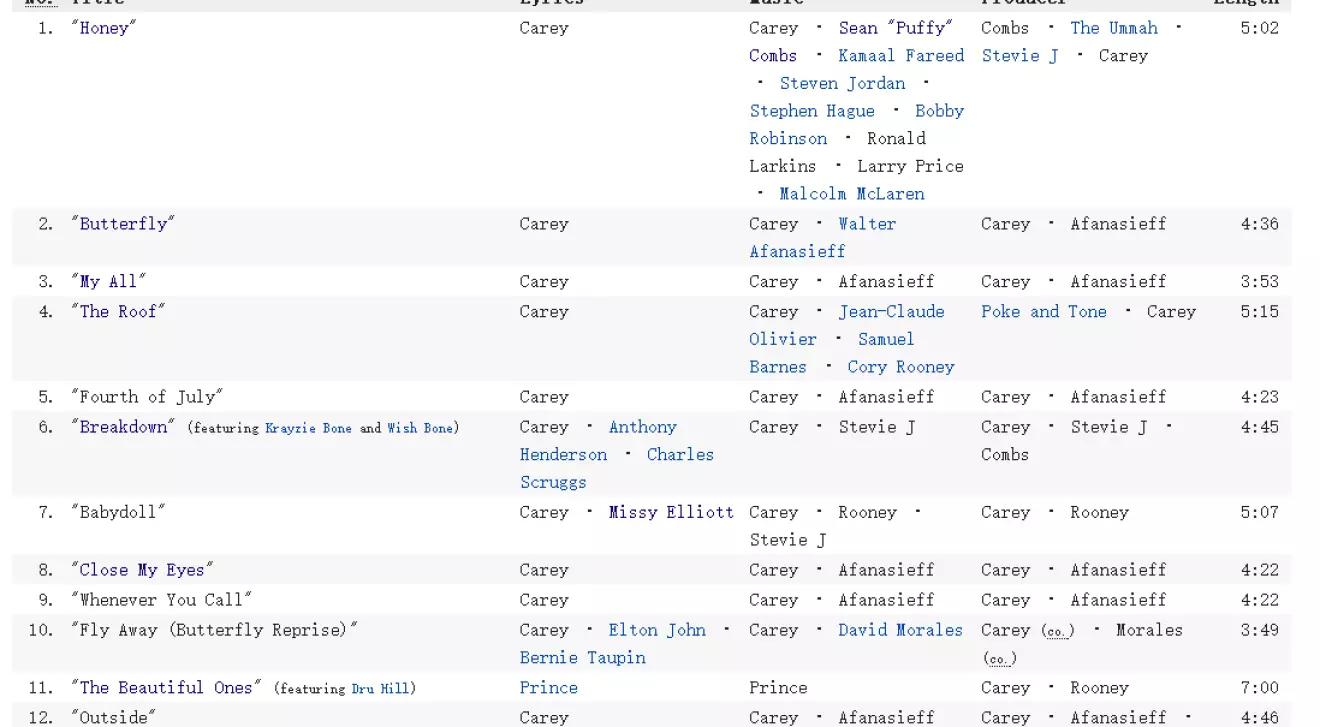Open the "Breakdown" title link

pyautogui.click(x=123, y=427)
